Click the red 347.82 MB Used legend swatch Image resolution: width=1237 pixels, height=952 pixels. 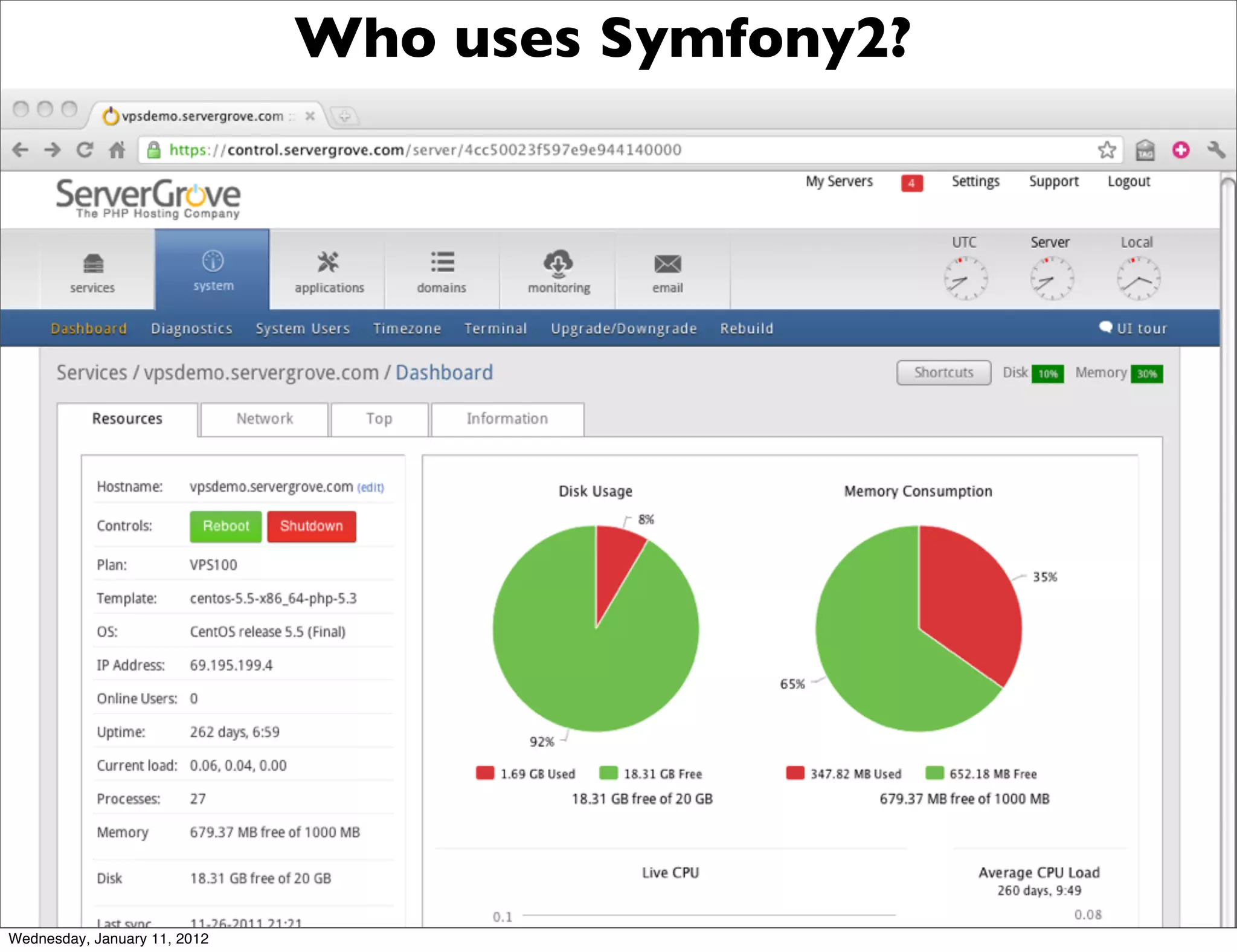tap(795, 773)
